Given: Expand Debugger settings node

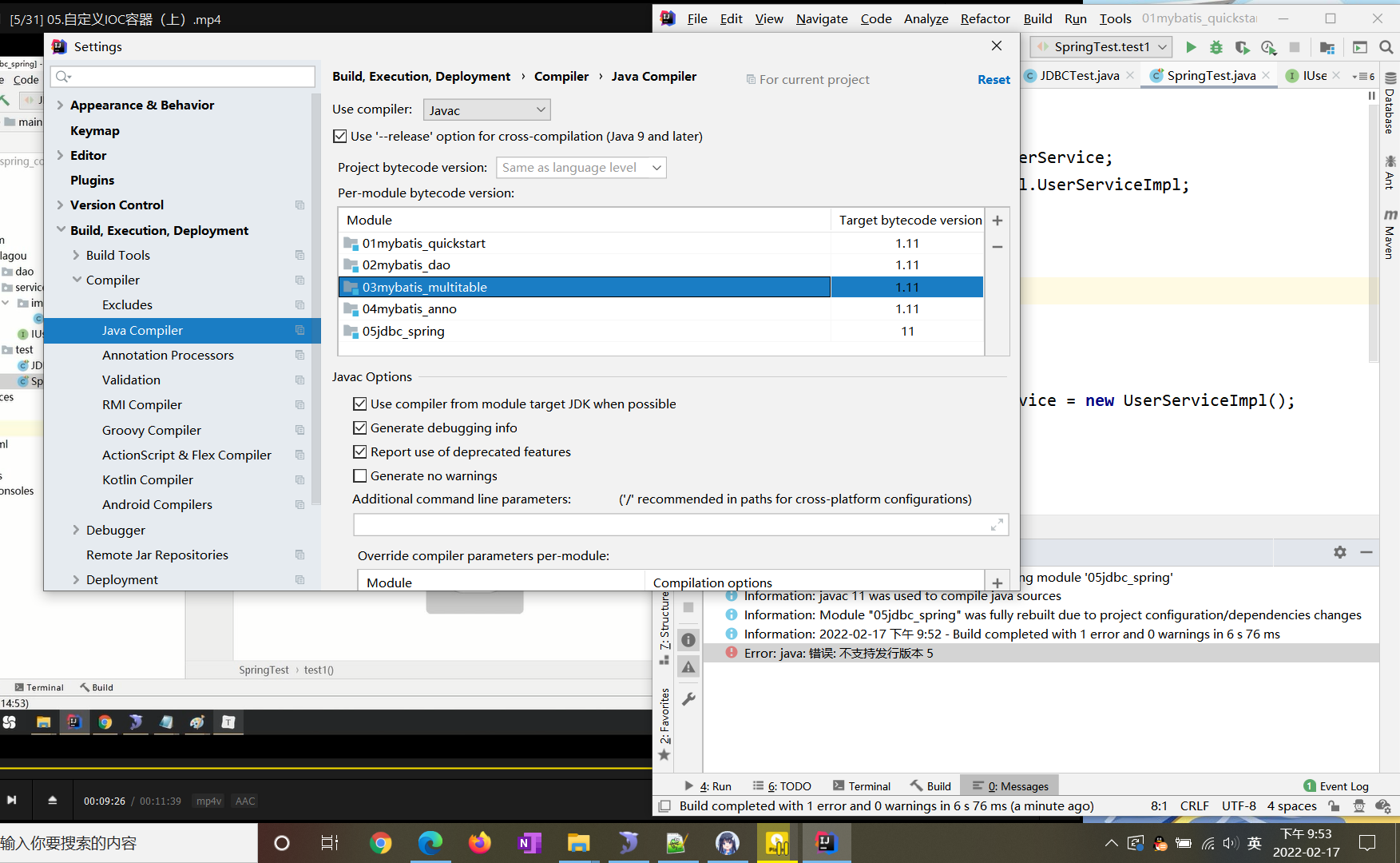Looking at the screenshot, I should [76, 530].
